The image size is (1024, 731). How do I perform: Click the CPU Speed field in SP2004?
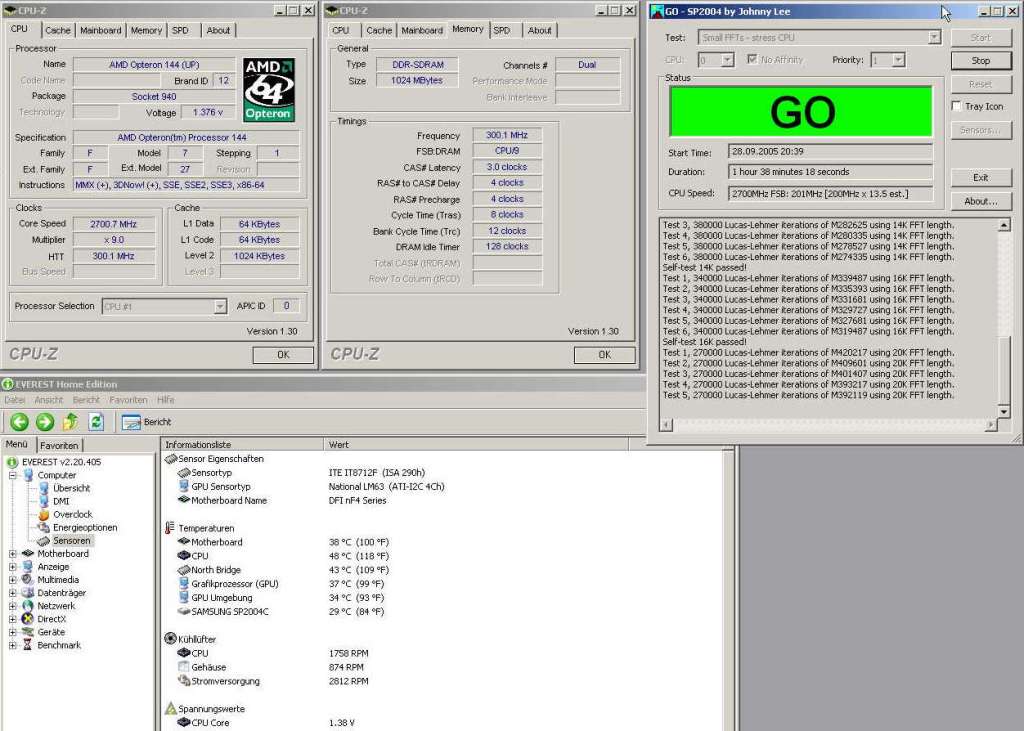pos(830,194)
